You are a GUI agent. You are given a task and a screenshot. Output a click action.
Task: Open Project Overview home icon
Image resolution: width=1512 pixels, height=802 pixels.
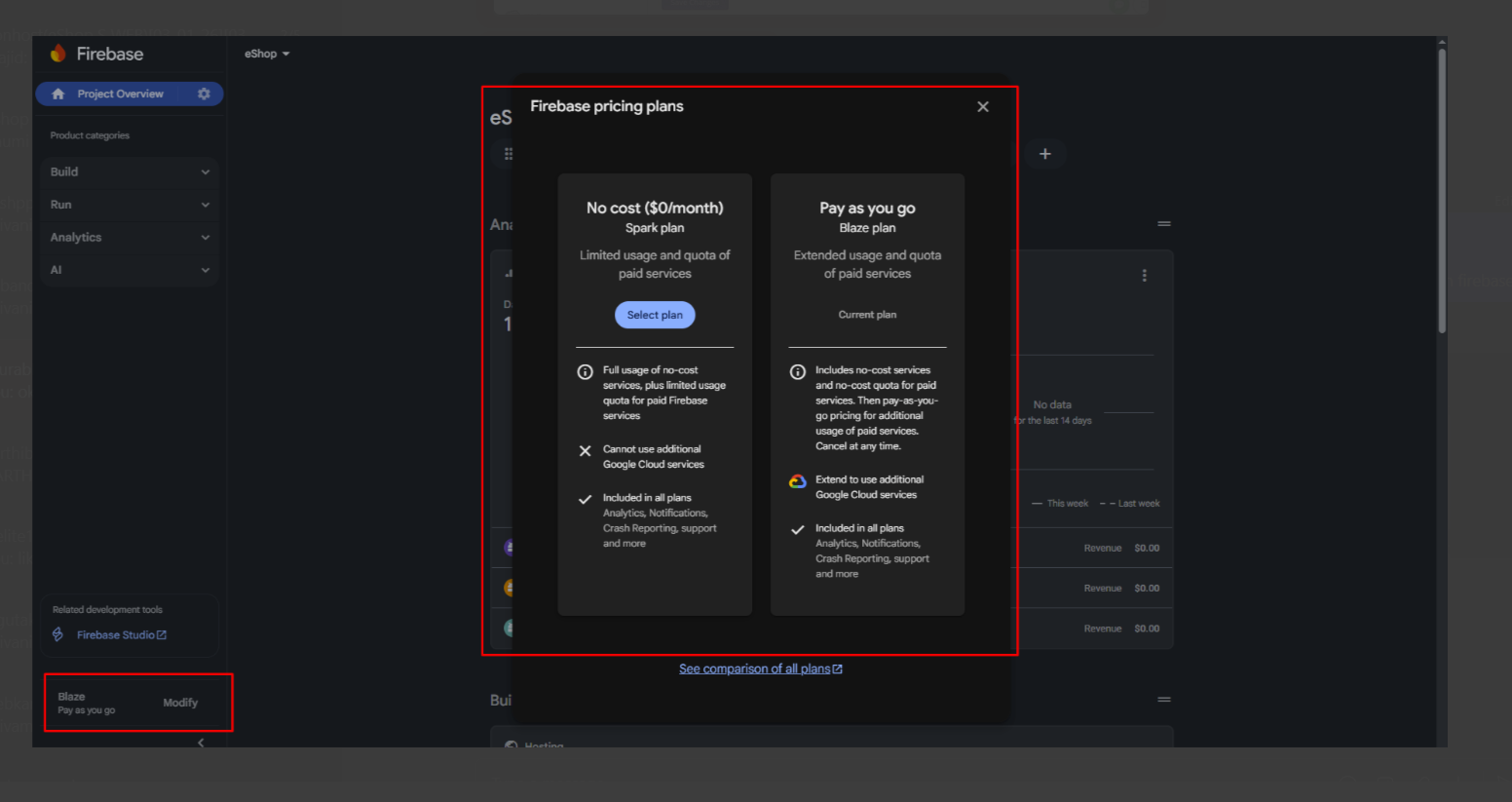pos(57,94)
